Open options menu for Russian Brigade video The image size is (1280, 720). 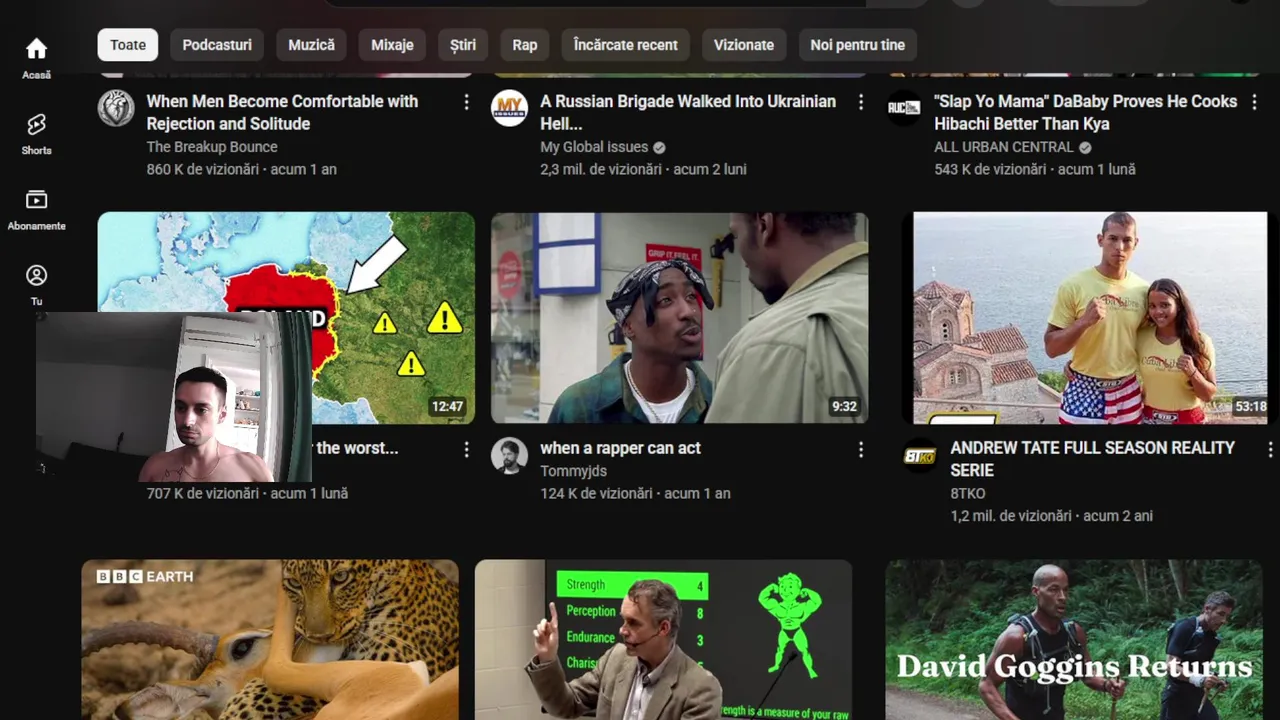click(861, 102)
